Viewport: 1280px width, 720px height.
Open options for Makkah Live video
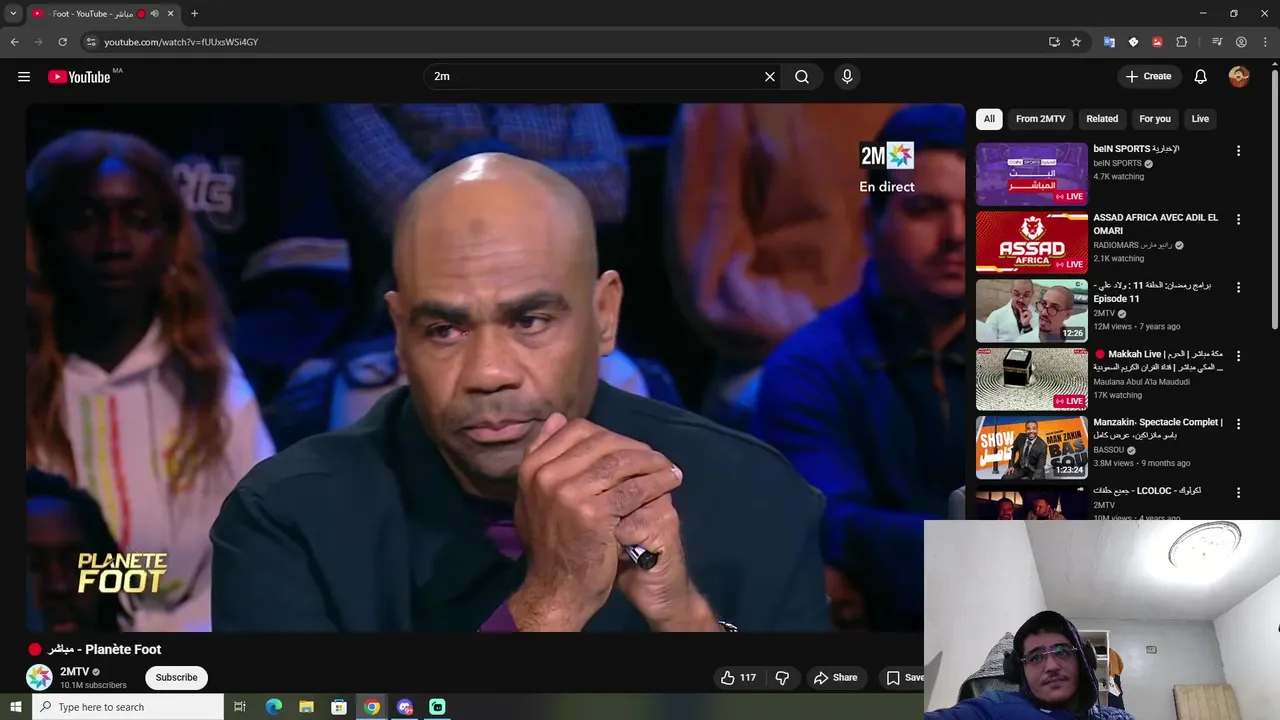click(1238, 356)
